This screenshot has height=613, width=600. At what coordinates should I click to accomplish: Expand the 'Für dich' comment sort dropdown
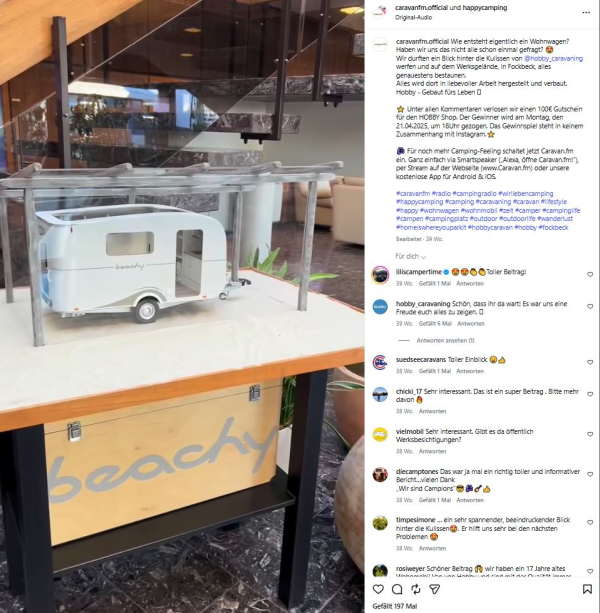[410, 256]
